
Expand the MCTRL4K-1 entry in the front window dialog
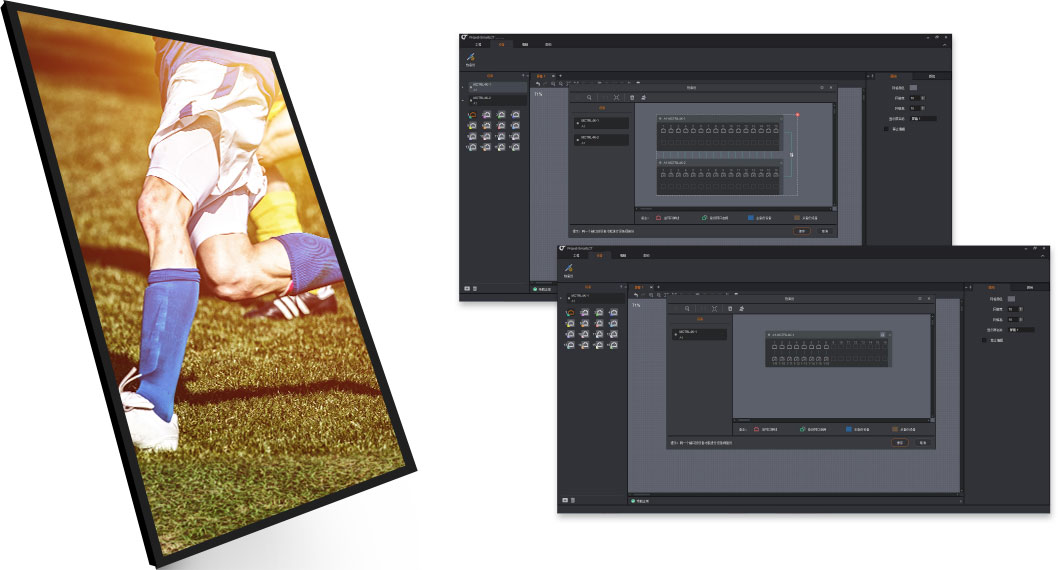pos(676,333)
